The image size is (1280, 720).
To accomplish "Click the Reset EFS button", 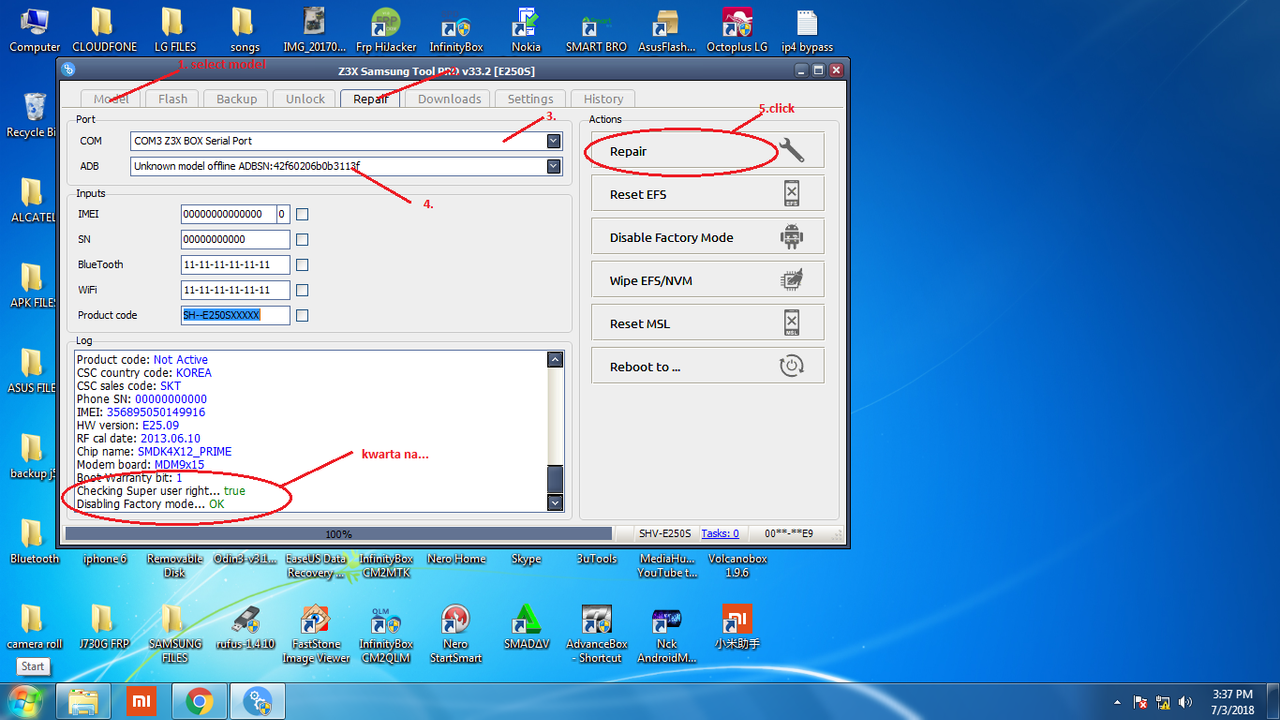I will tap(707, 194).
